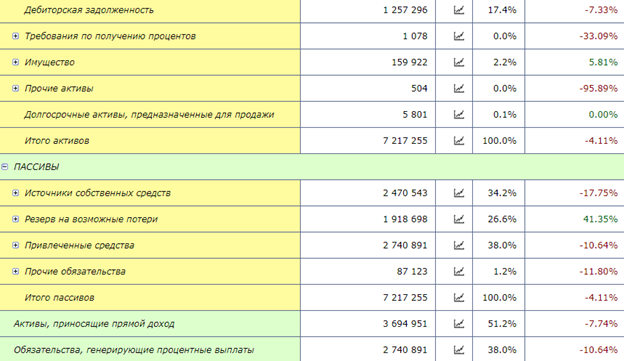Viewport: 624px width, 361px height.
Task: Show chart for Резерв на возможные потери
Action: tap(459, 219)
